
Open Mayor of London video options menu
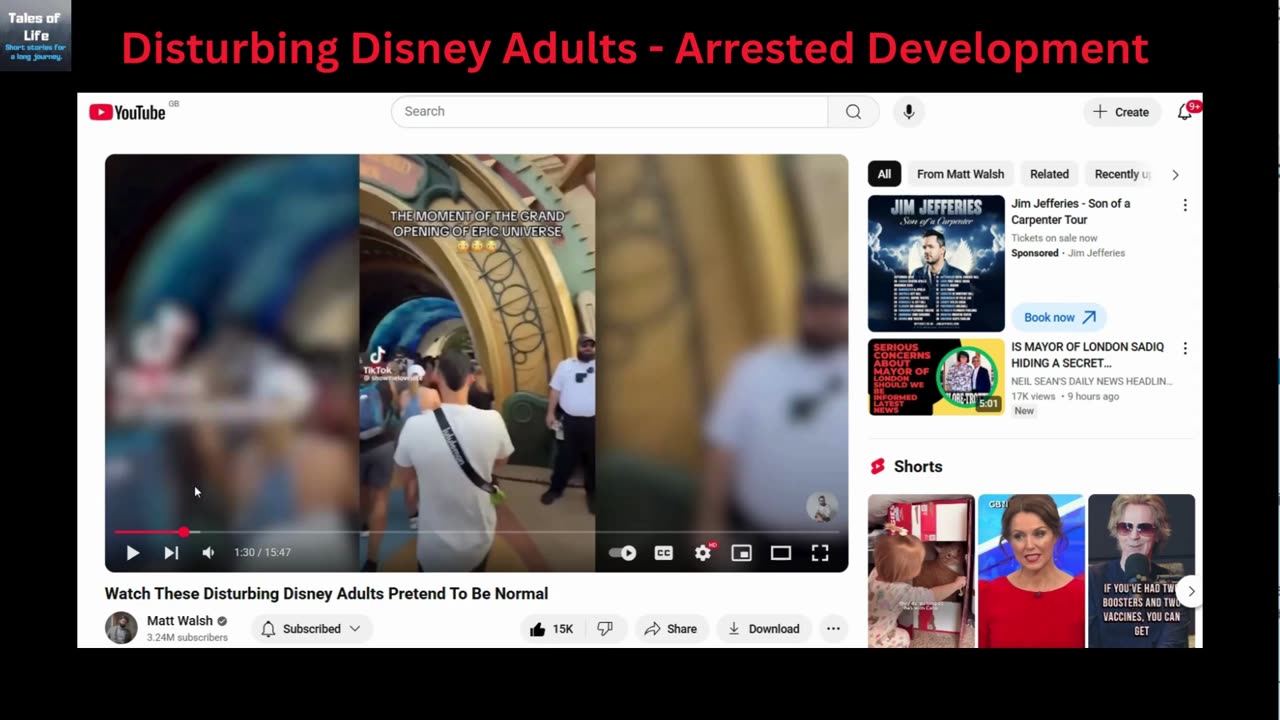[x=1185, y=349]
